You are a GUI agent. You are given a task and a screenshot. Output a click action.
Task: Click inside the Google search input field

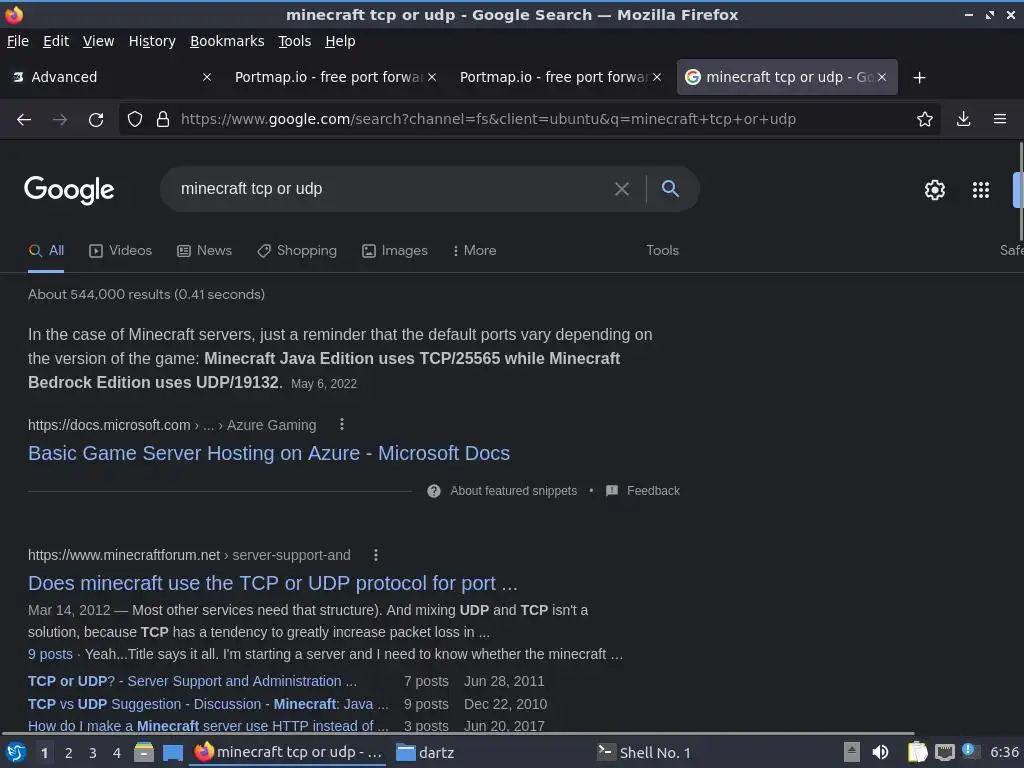click(x=392, y=189)
